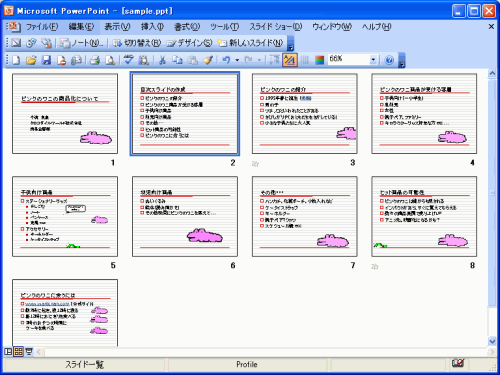Screen dimensions: 500x375
Task: Click the transition star icon under slide 3
Action: [255, 164]
